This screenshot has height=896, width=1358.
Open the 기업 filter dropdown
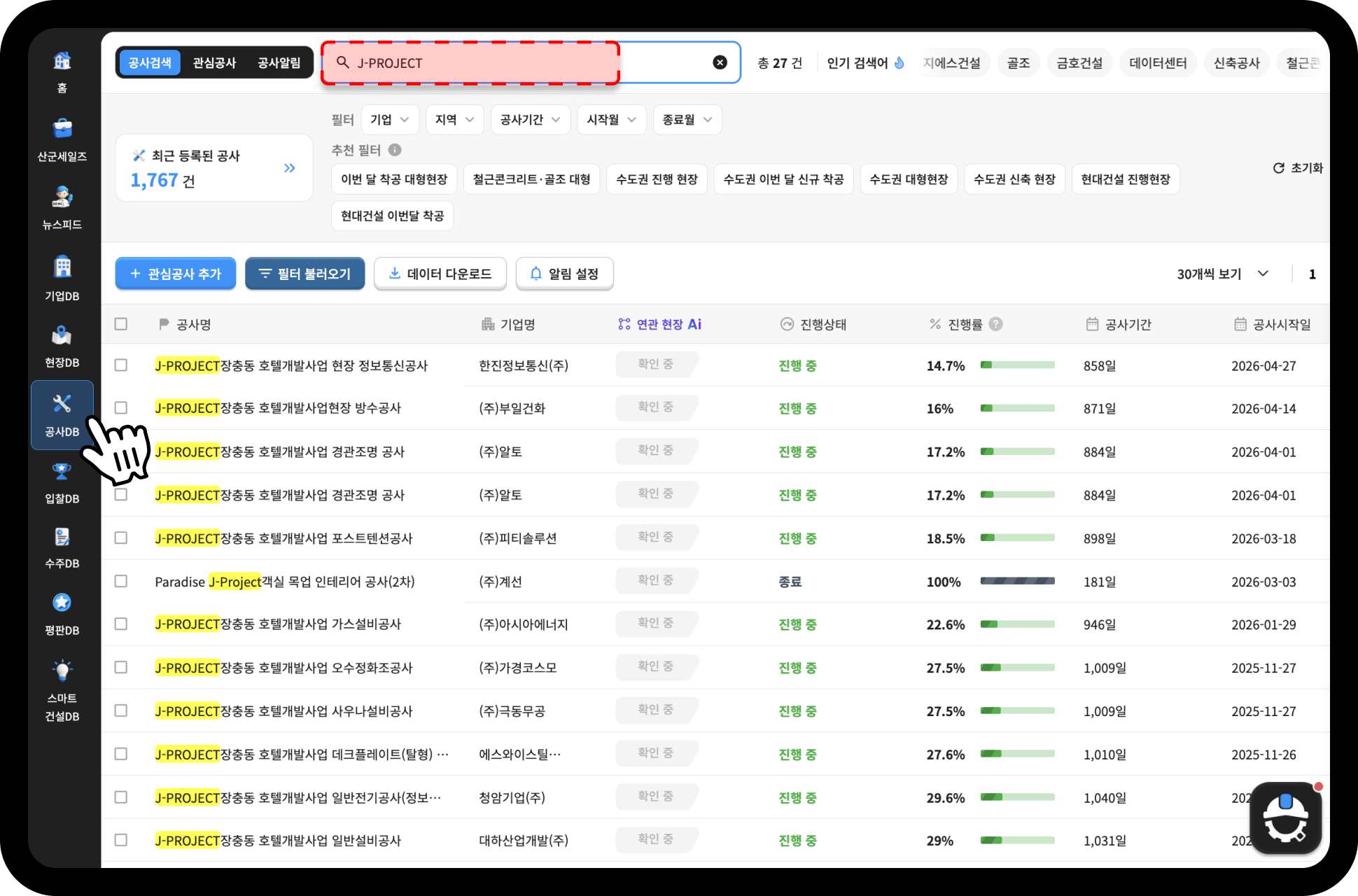[390, 120]
